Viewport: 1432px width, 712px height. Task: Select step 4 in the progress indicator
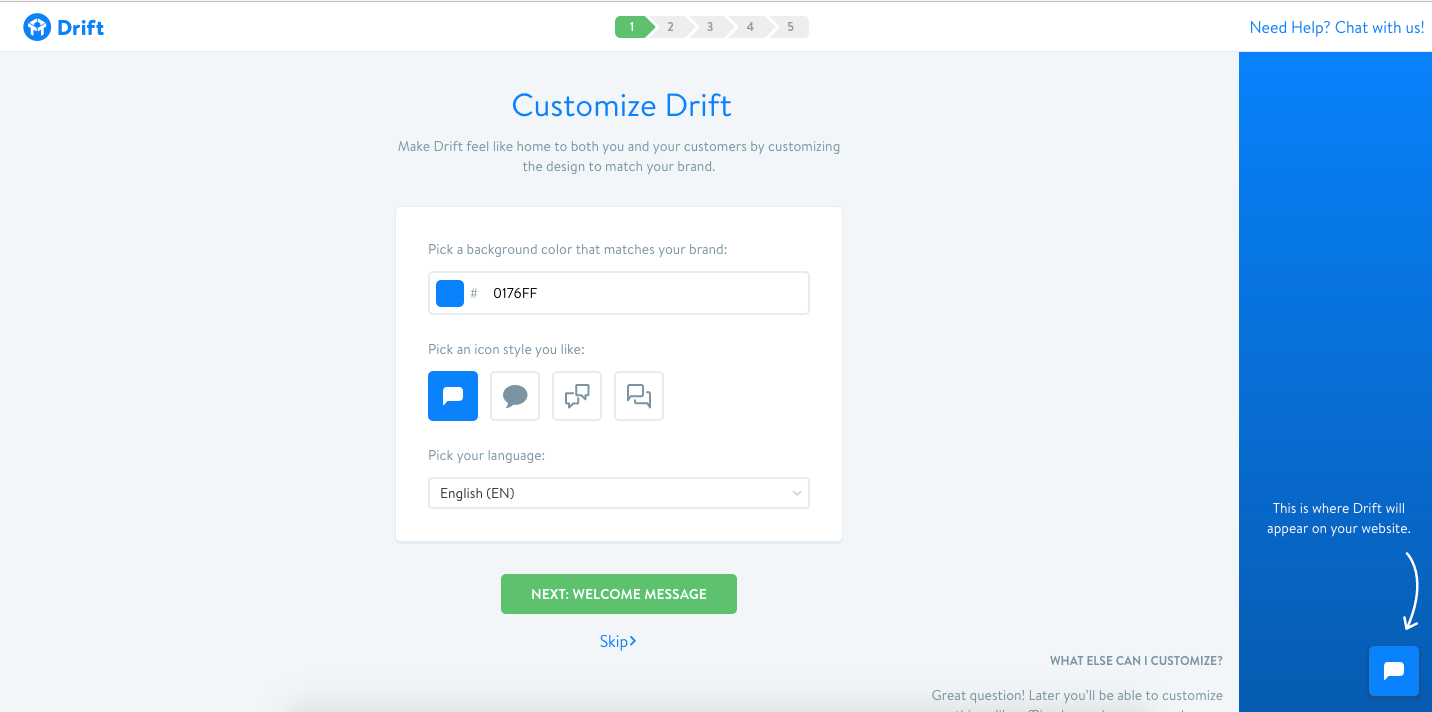[x=750, y=26]
